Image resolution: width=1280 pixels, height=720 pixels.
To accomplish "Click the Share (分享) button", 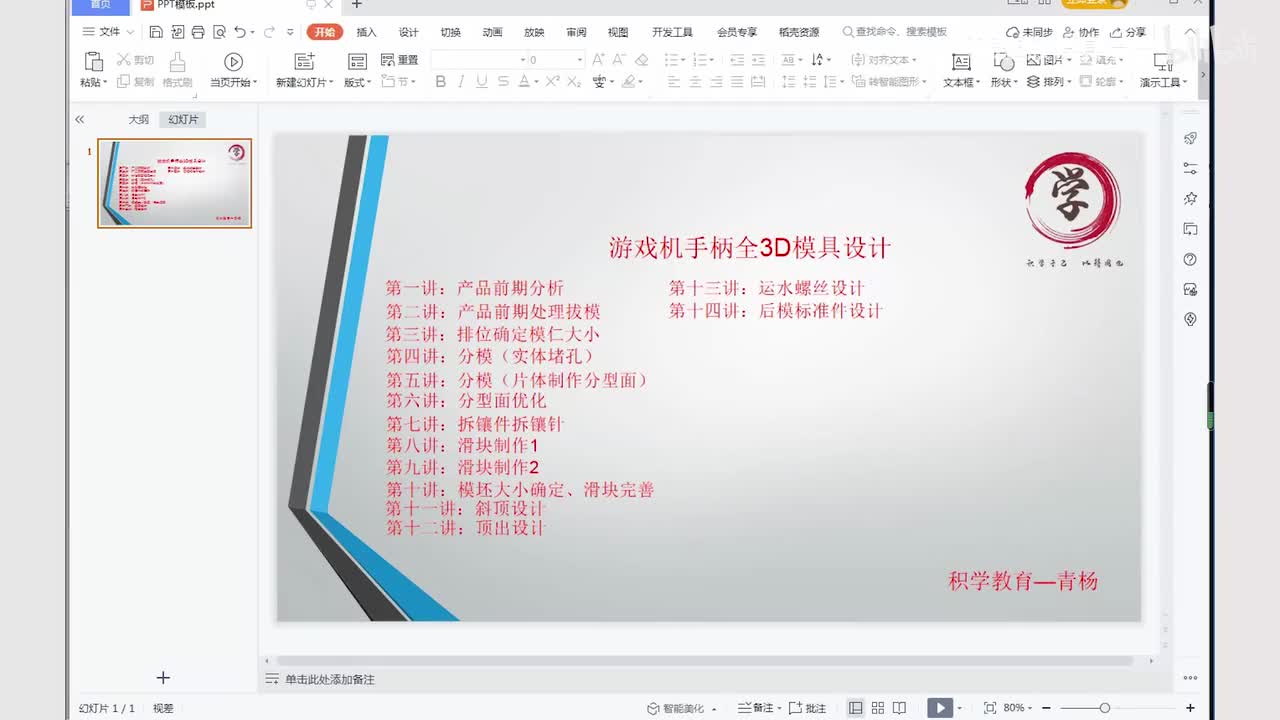I will tap(1128, 32).
